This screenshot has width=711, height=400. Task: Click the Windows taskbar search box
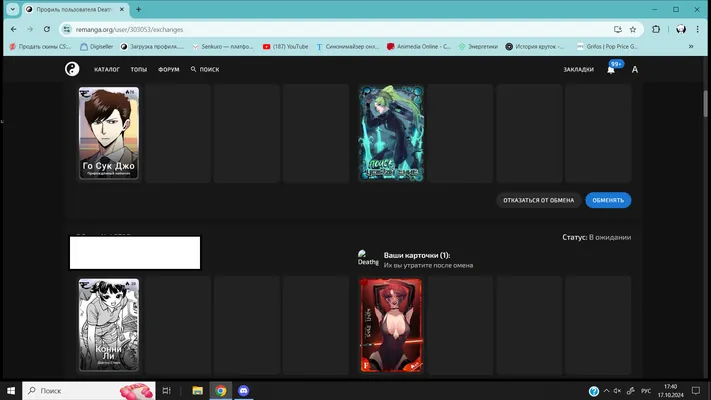tap(88, 390)
